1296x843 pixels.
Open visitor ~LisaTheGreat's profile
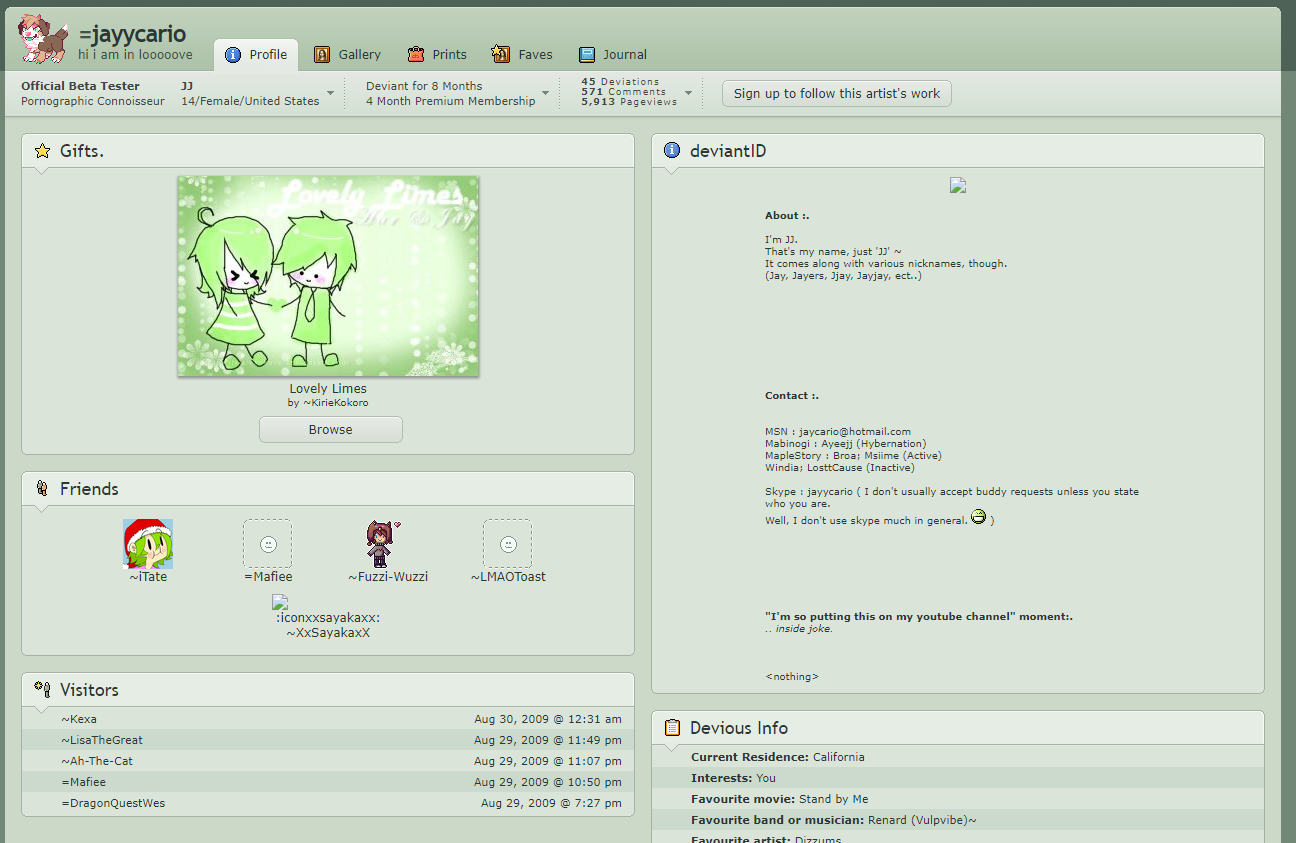coord(102,740)
